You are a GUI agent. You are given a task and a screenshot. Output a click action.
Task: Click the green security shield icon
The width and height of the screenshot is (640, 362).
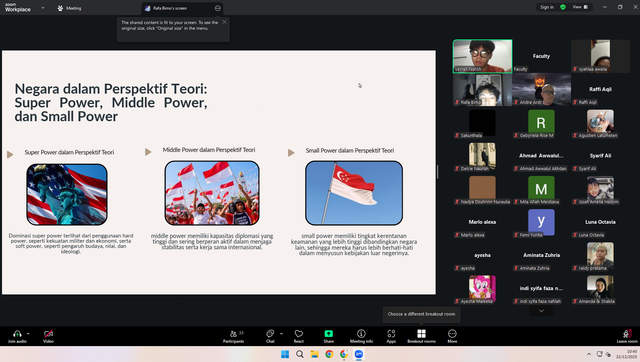[x=563, y=7]
